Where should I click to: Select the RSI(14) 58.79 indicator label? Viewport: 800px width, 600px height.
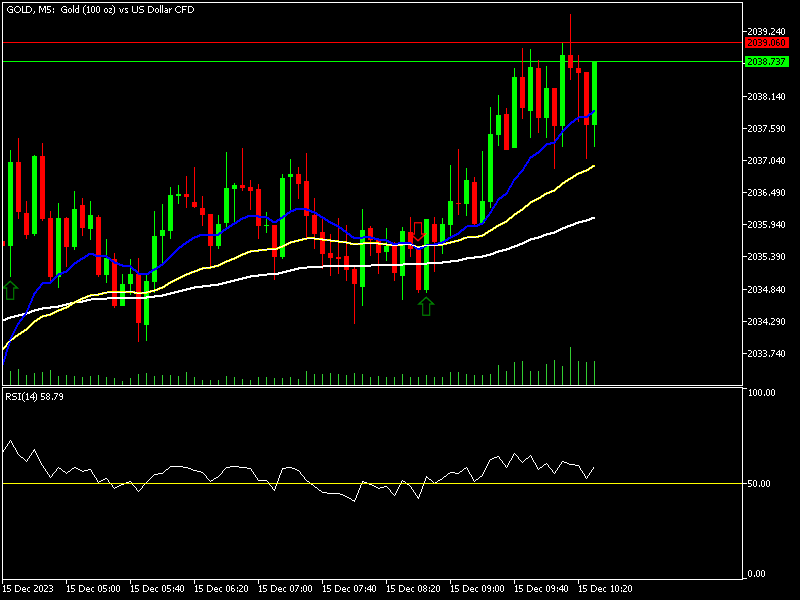[35, 397]
